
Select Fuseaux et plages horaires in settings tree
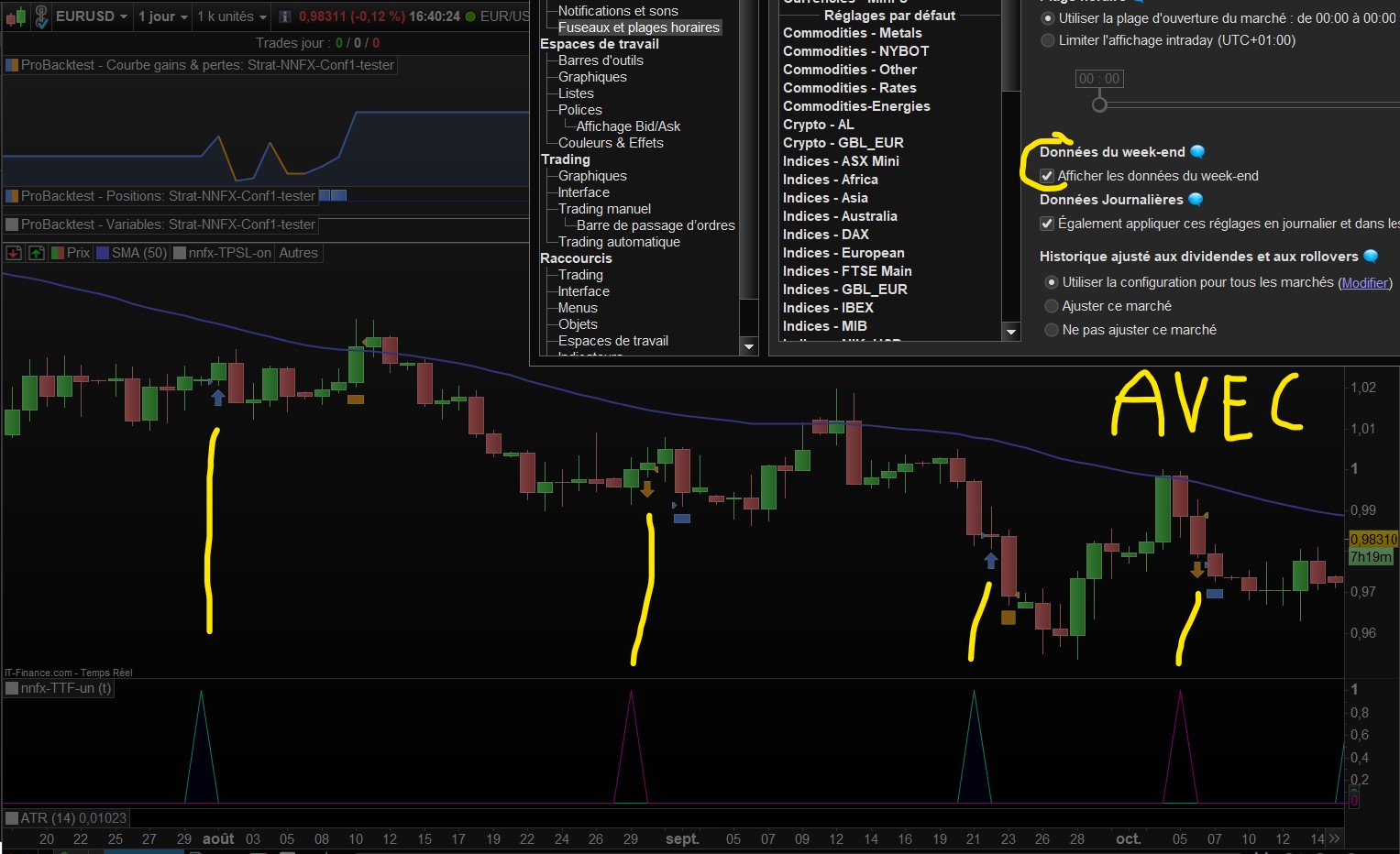pyautogui.click(x=638, y=27)
